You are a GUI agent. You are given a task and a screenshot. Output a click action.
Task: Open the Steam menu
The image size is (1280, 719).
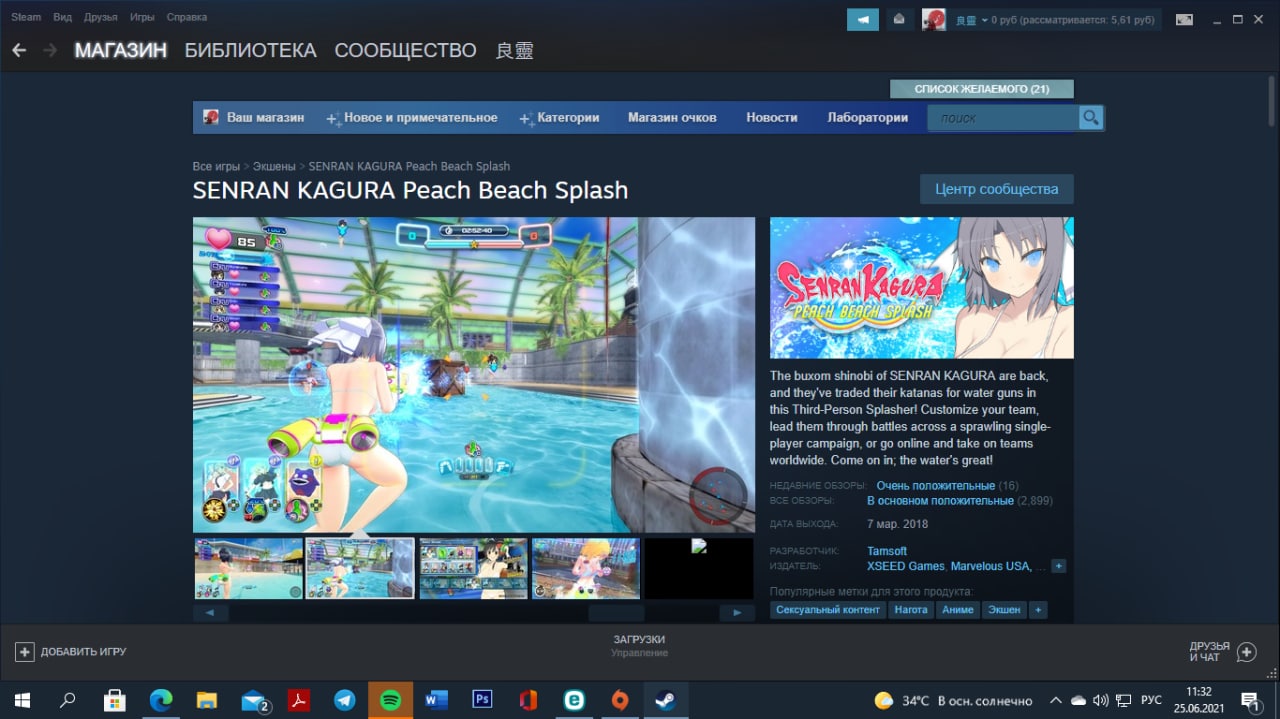26,17
